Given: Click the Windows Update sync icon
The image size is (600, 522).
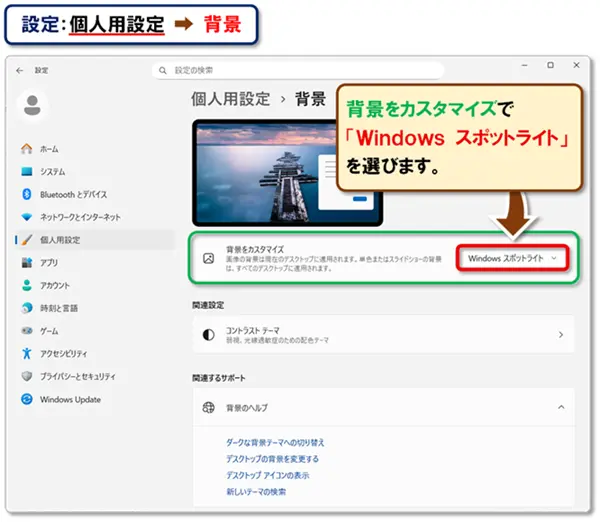Looking at the screenshot, I should 27,399.
